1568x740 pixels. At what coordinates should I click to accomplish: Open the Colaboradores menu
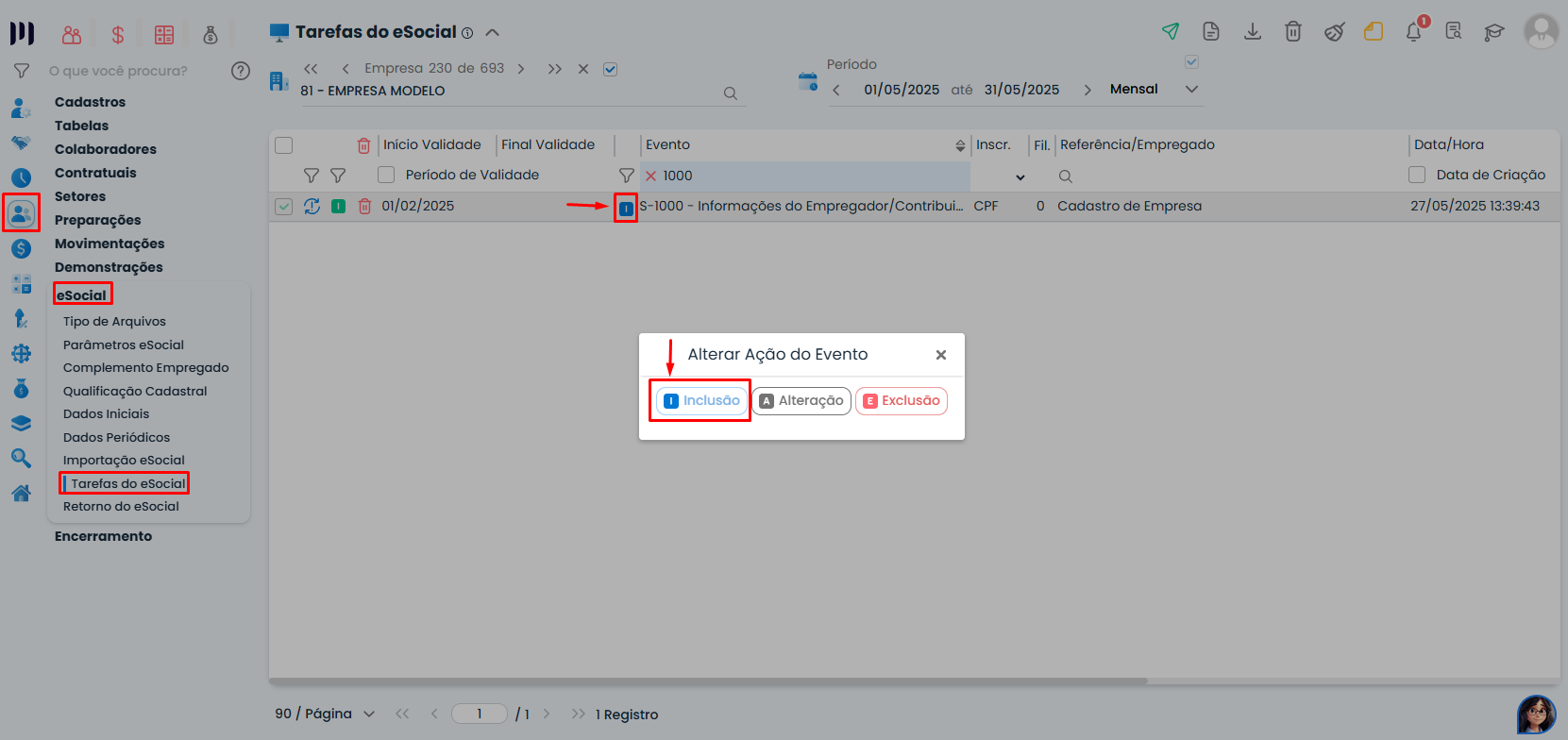[106, 149]
